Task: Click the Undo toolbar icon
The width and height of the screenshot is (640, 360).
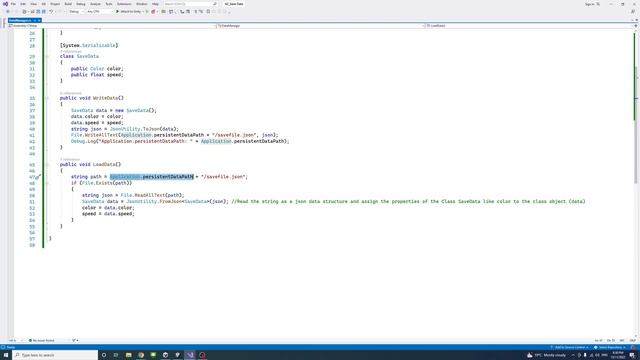Action: [x=51, y=11]
